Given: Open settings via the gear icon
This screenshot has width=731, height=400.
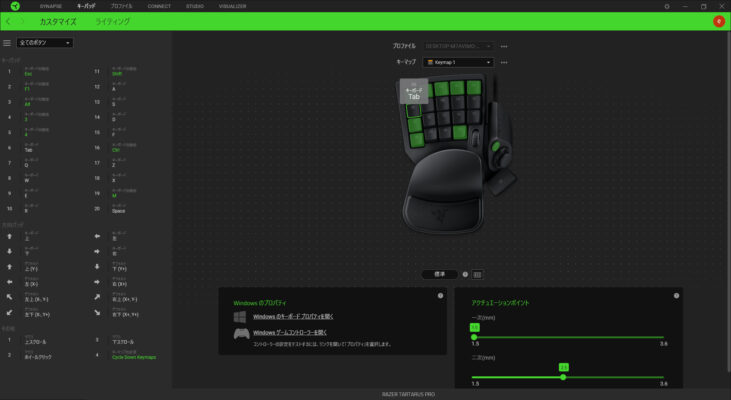Looking at the screenshot, I should tap(667, 7).
